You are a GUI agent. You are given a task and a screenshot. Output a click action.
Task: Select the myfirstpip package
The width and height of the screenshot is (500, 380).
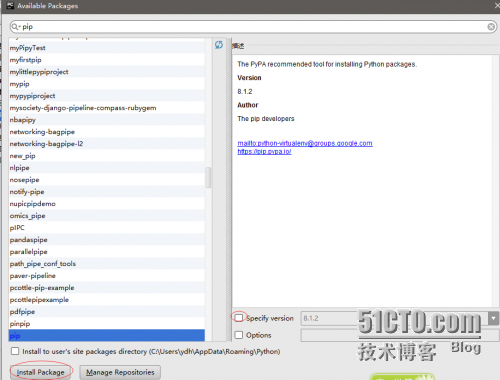pos(107,60)
